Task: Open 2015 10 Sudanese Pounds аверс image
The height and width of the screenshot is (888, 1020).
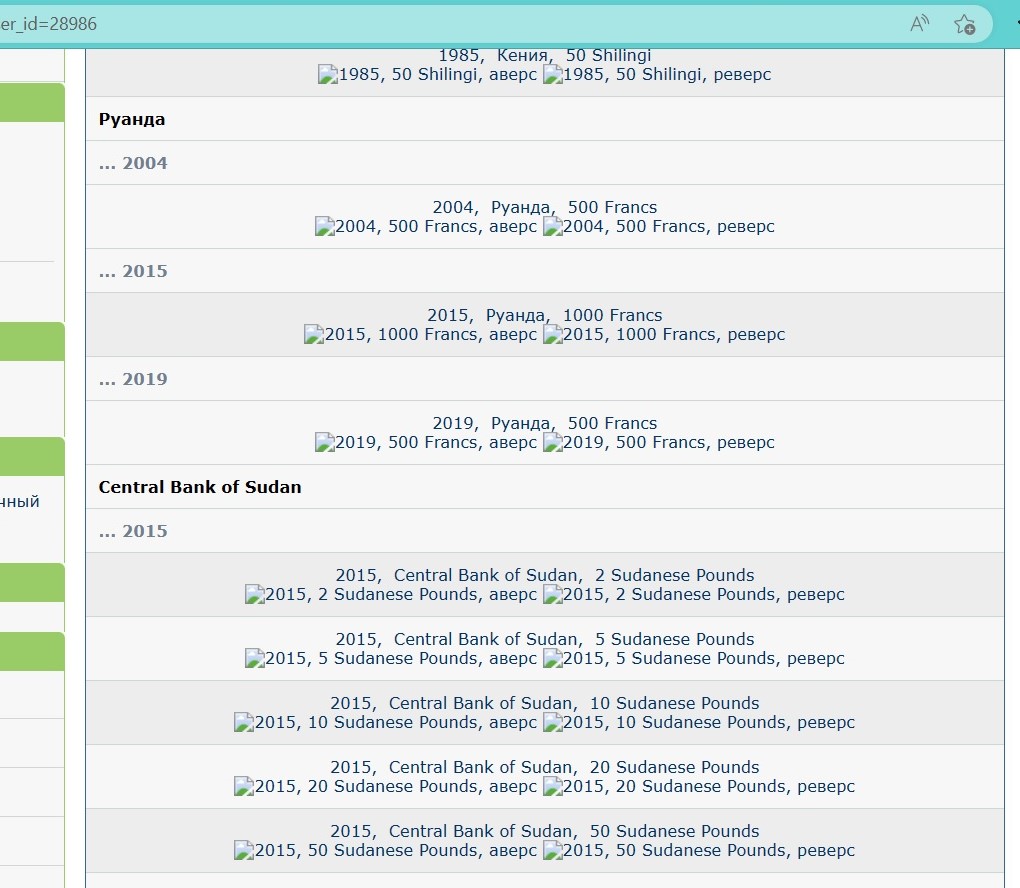Action: click(x=385, y=723)
